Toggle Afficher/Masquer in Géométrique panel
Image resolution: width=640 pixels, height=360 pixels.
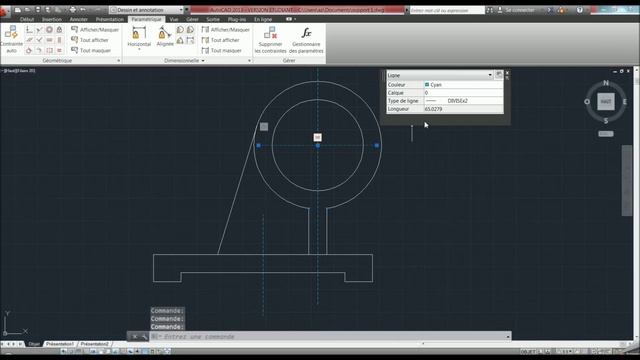click(x=95, y=29)
